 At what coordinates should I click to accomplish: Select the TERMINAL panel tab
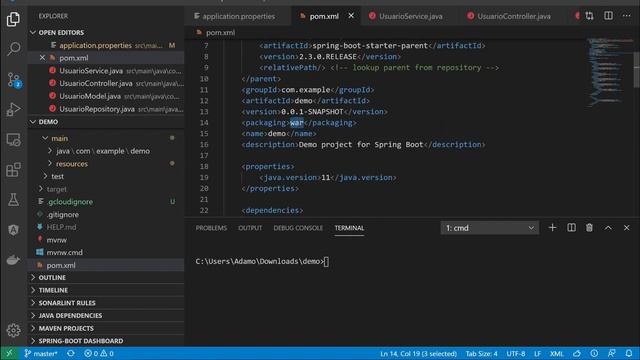(349, 228)
